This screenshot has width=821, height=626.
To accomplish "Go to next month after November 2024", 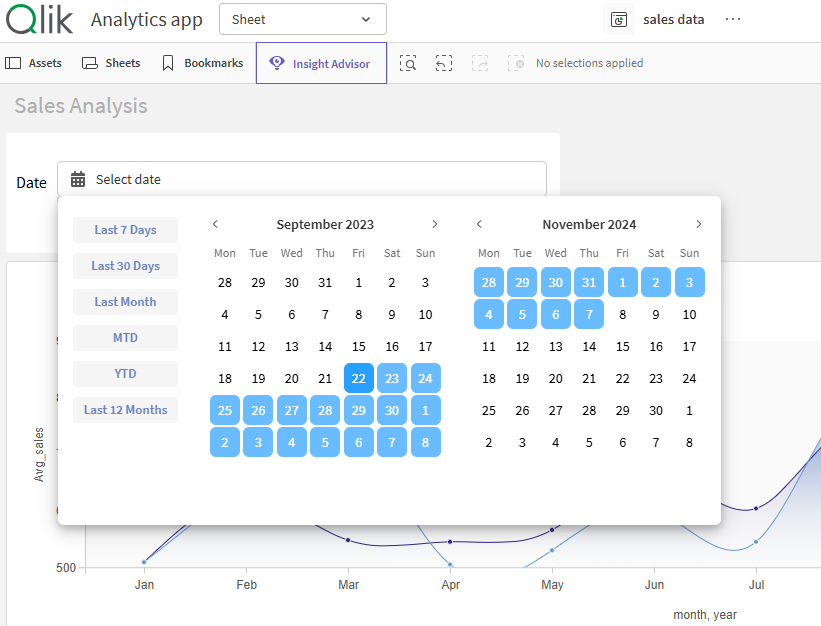I will point(698,224).
